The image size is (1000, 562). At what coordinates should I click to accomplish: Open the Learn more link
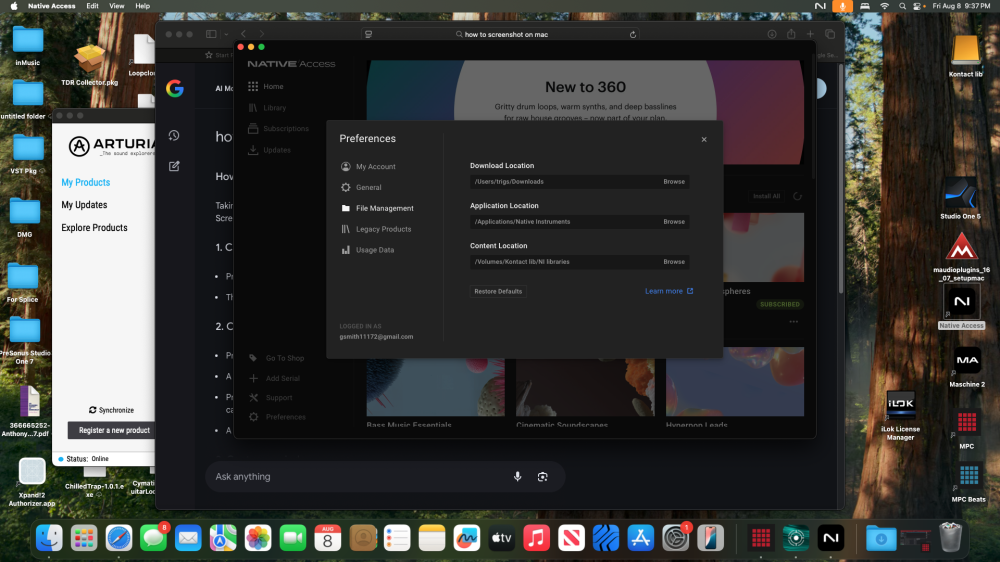[669, 292]
